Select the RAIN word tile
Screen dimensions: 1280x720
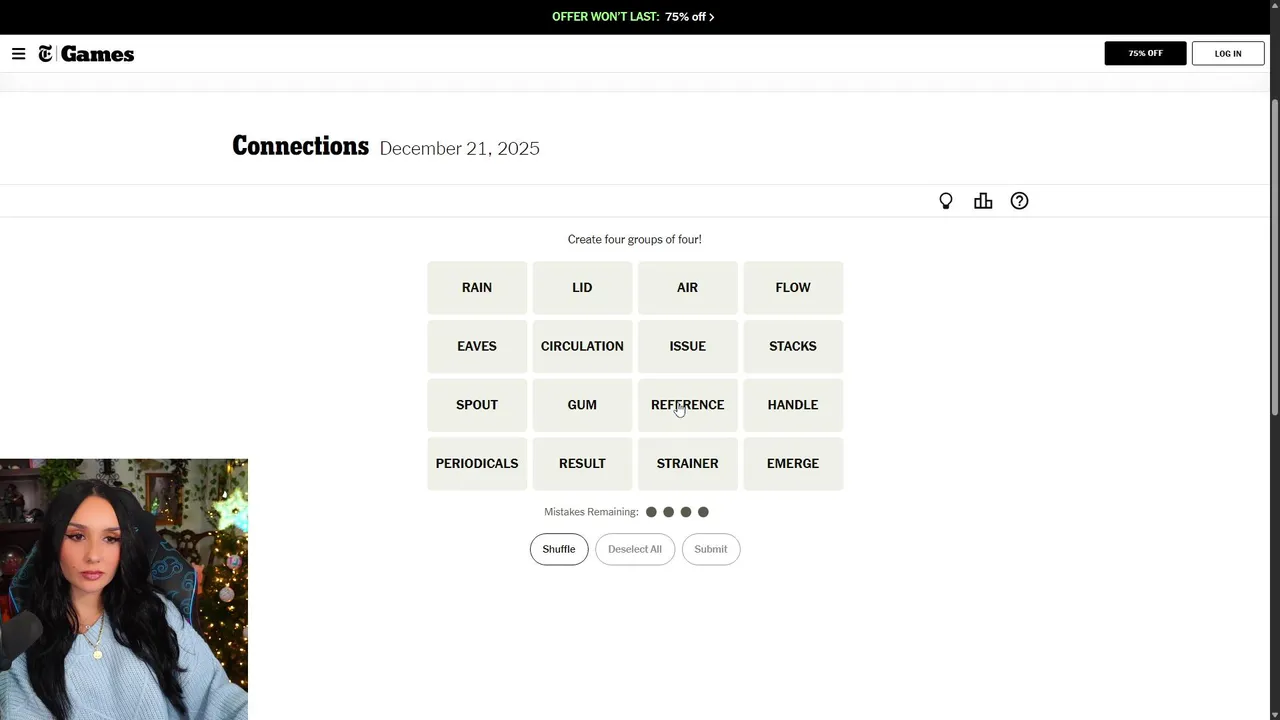(x=477, y=288)
